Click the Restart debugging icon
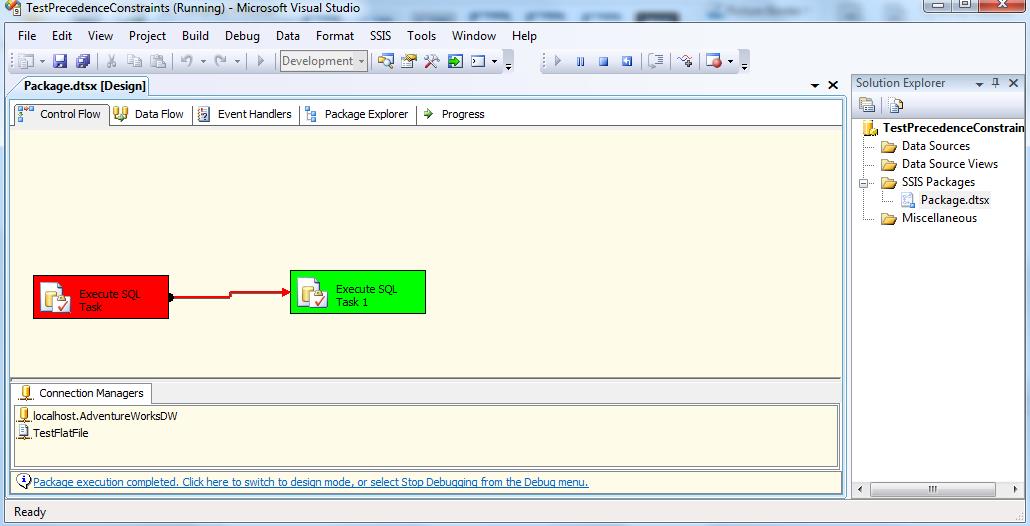The image size is (1030, 526). pyautogui.click(x=627, y=61)
